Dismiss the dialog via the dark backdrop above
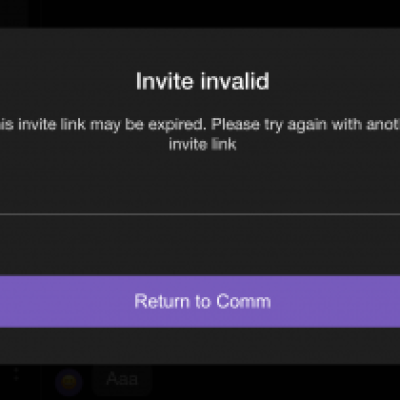 [x=200, y=14]
